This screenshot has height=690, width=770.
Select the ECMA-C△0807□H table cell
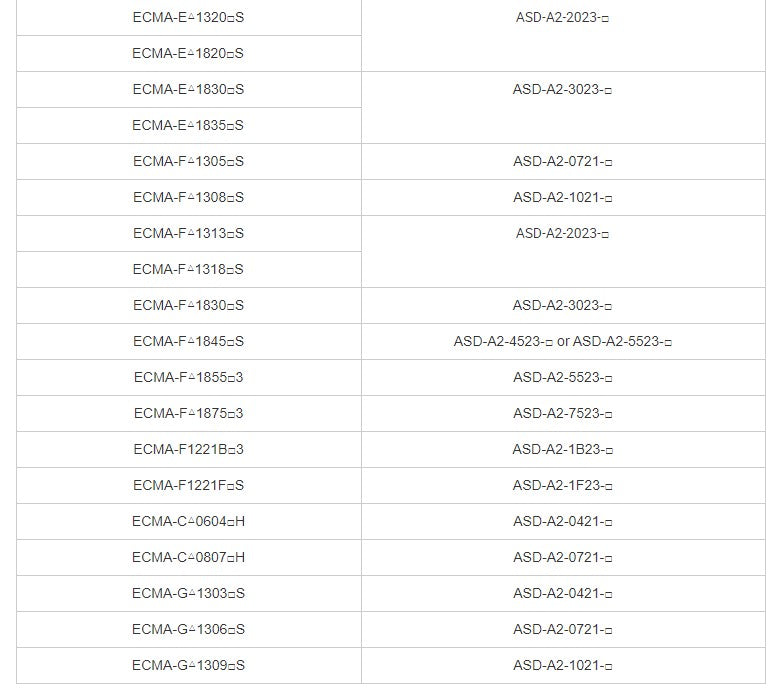click(x=188, y=558)
